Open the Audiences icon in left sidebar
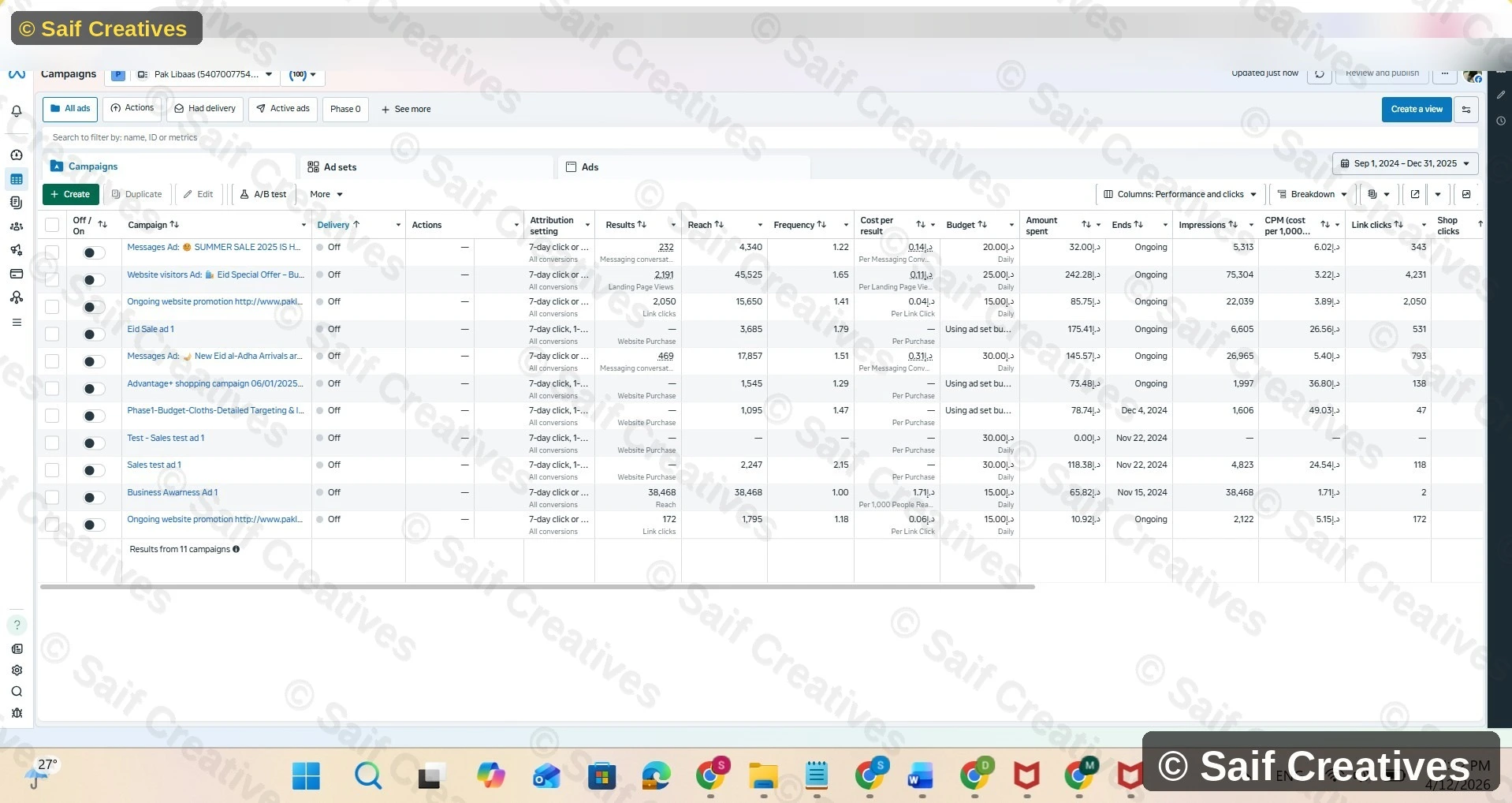This screenshot has width=1512, height=803. coord(17,226)
